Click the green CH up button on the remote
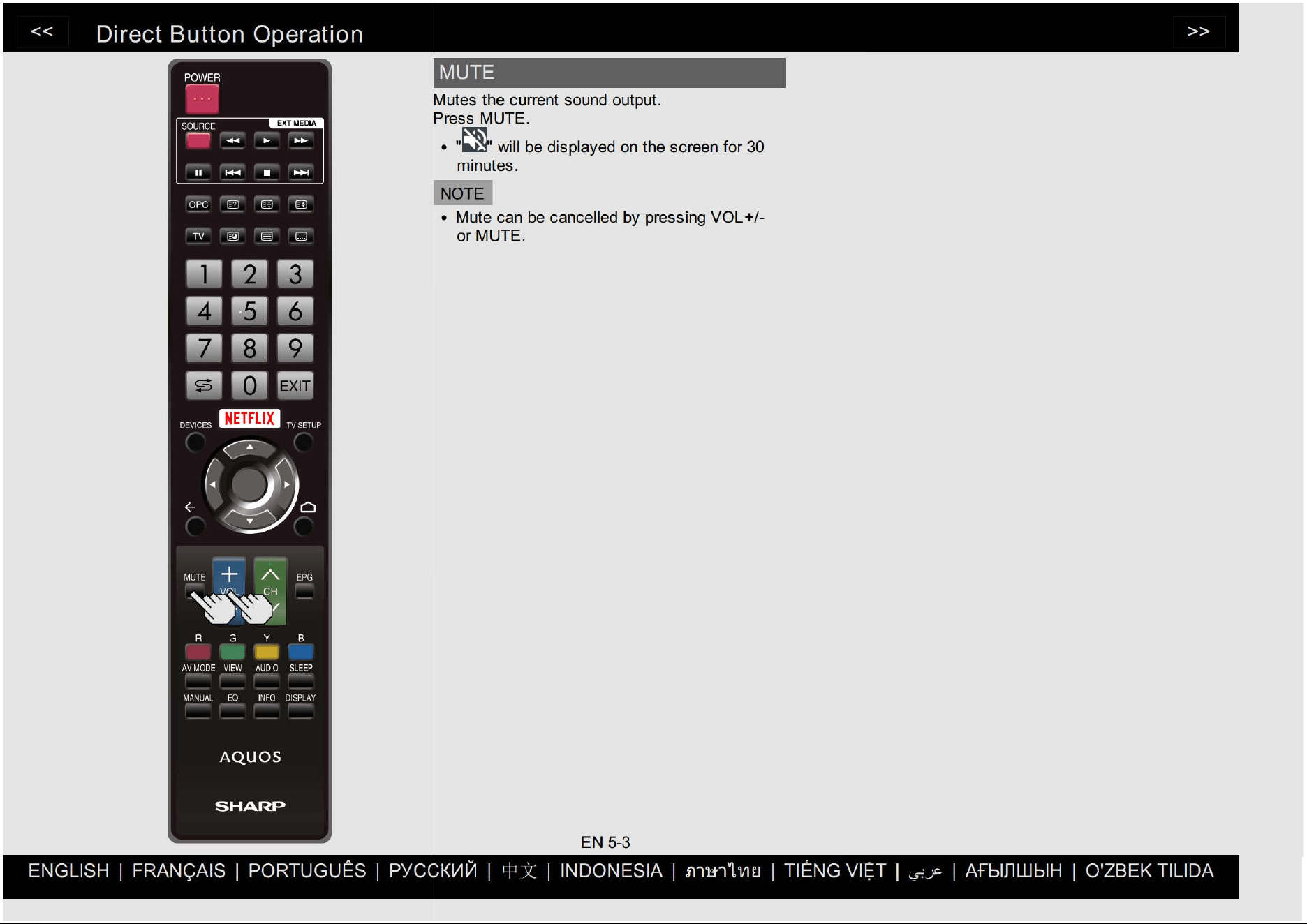Screen dimensions: 1307x924 (x=270, y=574)
